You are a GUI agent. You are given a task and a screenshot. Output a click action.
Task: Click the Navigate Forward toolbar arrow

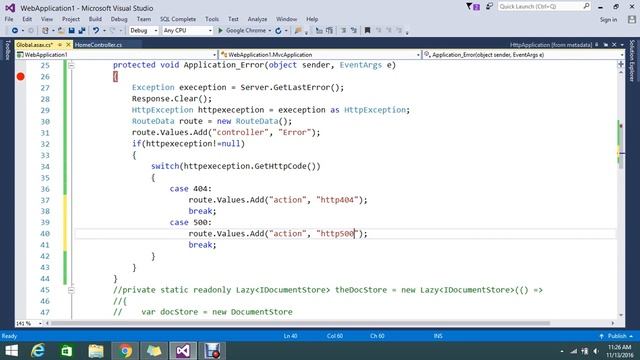click(31, 31)
